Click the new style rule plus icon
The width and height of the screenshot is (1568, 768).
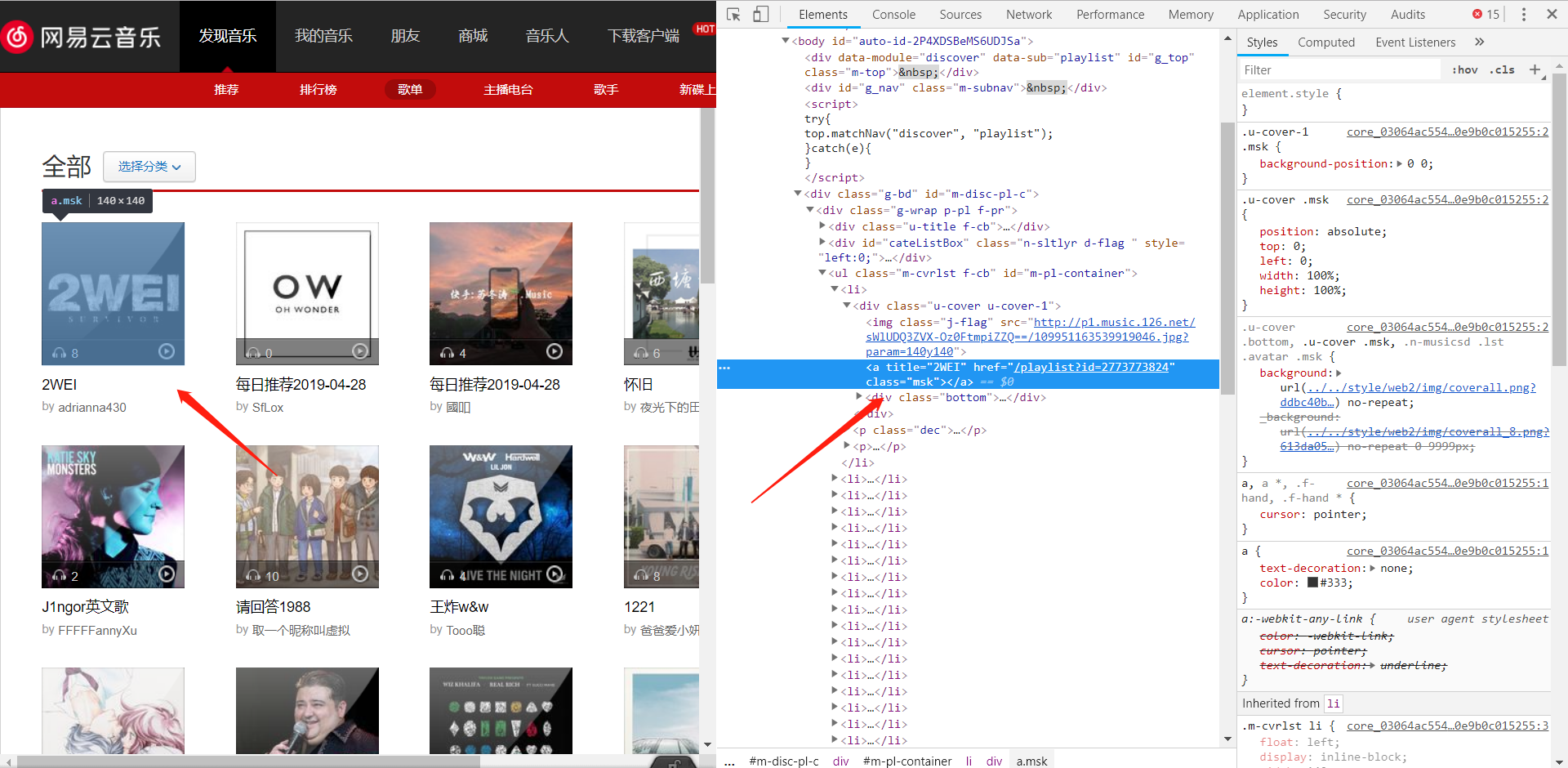[1535, 70]
